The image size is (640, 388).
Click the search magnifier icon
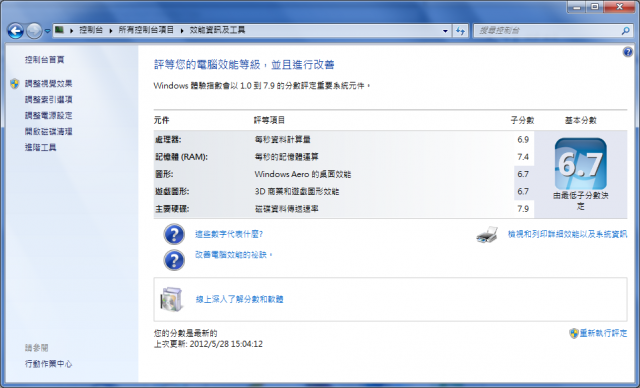tap(625, 31)
